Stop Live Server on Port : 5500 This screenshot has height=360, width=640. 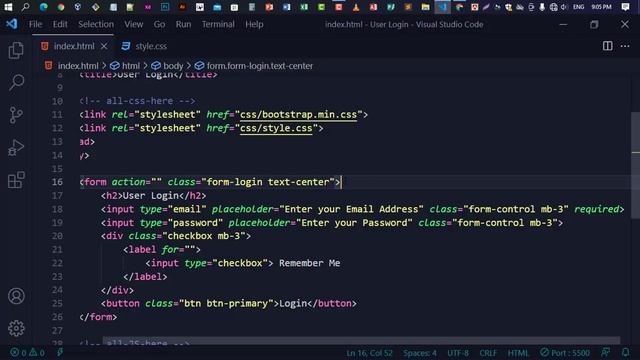(565, 353)
